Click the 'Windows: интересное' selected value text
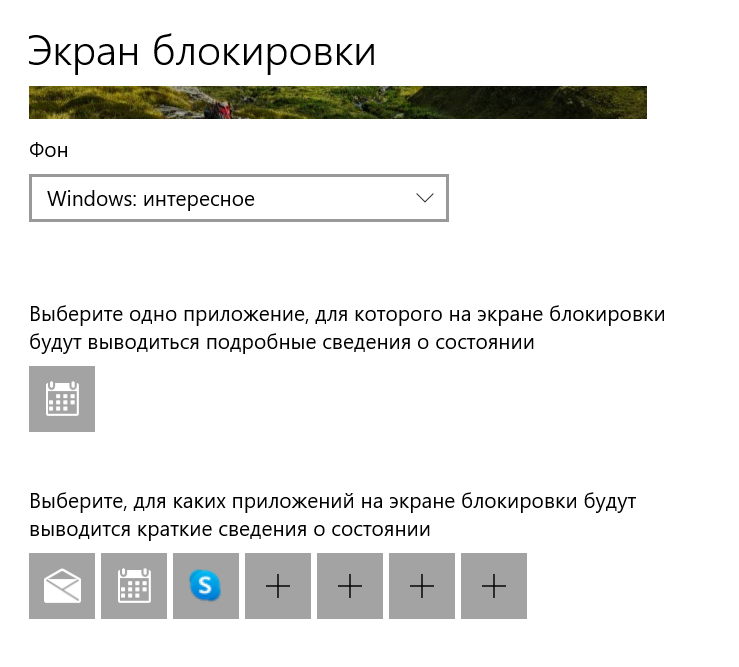The width and height of the screenshot is (739, 667). pyautogui.click(x=151, y=199)
